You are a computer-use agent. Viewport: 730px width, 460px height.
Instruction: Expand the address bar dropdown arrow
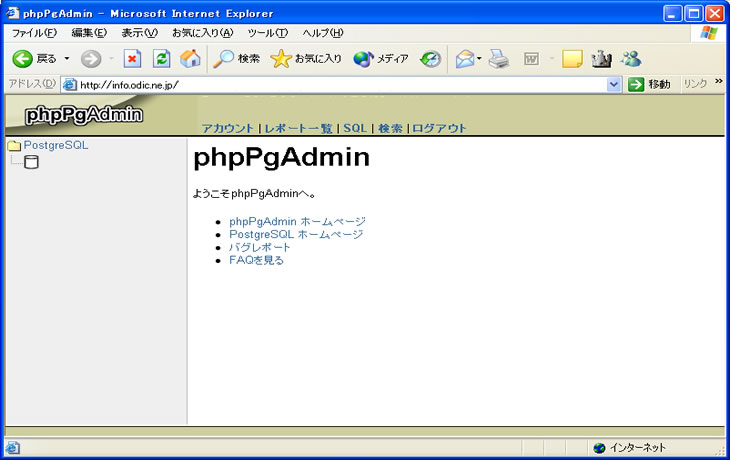[614, 85]
